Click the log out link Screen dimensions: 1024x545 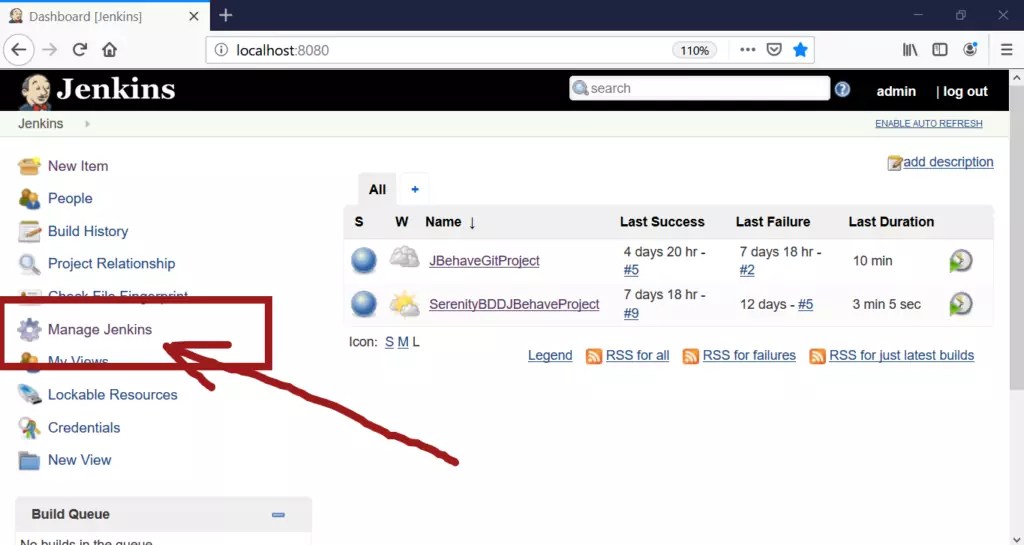point(965,91)
